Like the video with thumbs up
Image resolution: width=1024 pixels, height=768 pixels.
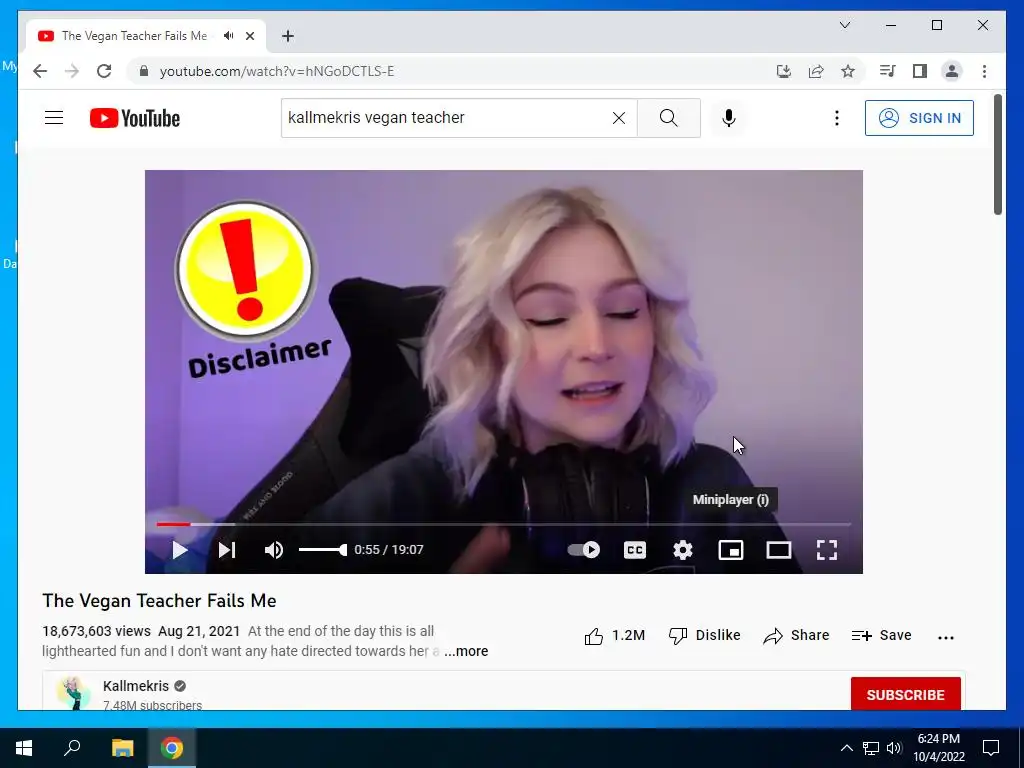pyautogui.click(x=614, y=635)
